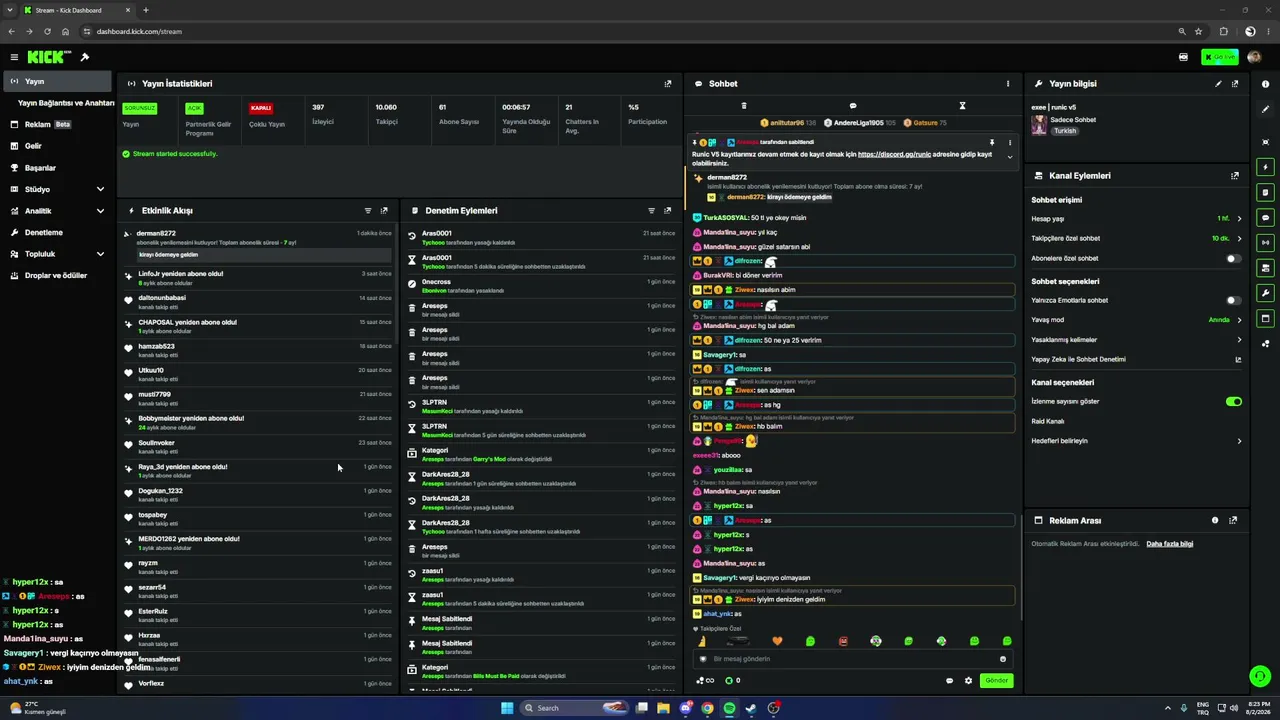Screen dimensions: 1280x720
Task: Click the stream category thumbnail in Yayın bilgisi
Action: pos(1039,125)
